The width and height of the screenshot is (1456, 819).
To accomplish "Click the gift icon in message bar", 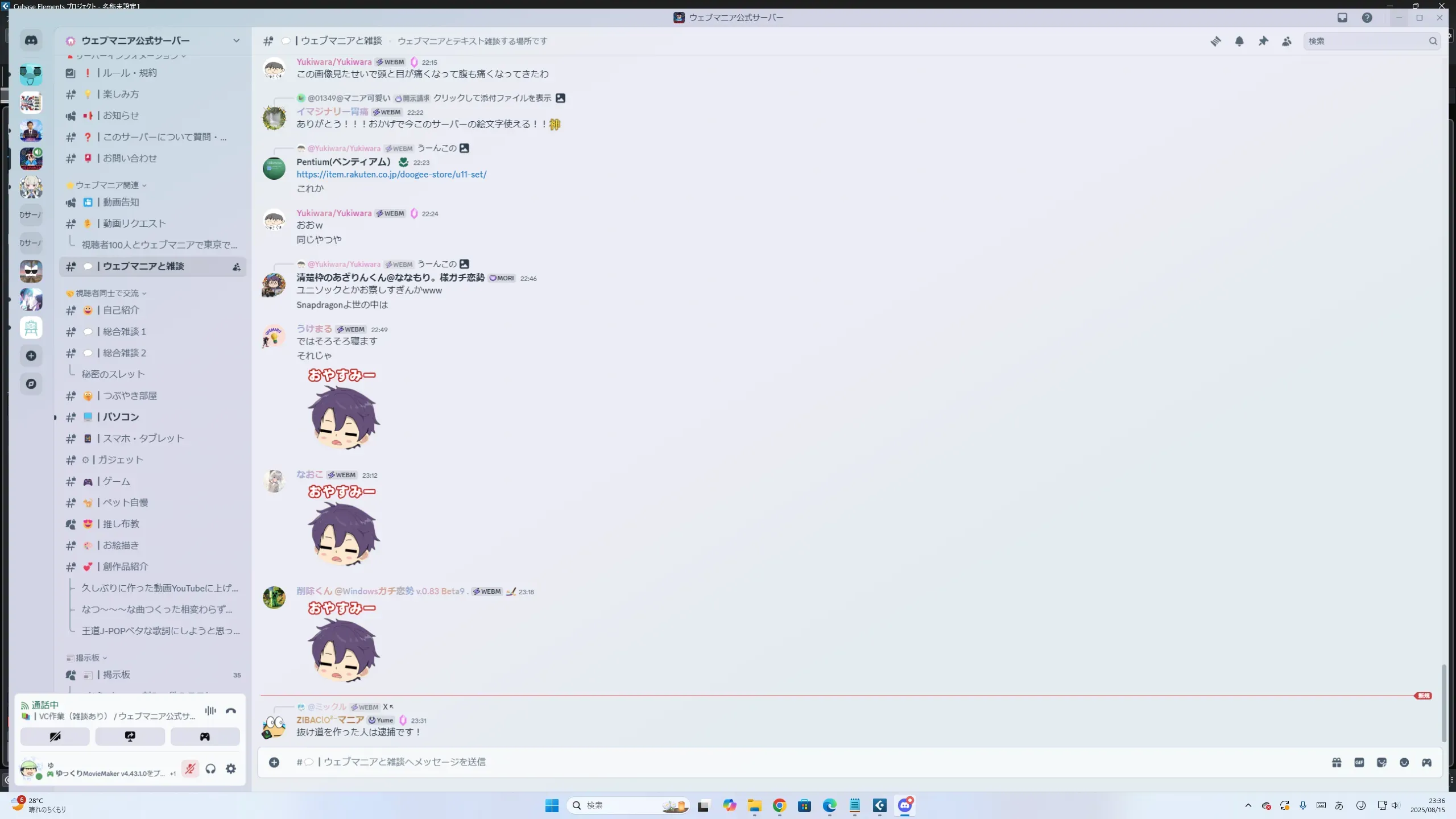I will pos(1337,762).
